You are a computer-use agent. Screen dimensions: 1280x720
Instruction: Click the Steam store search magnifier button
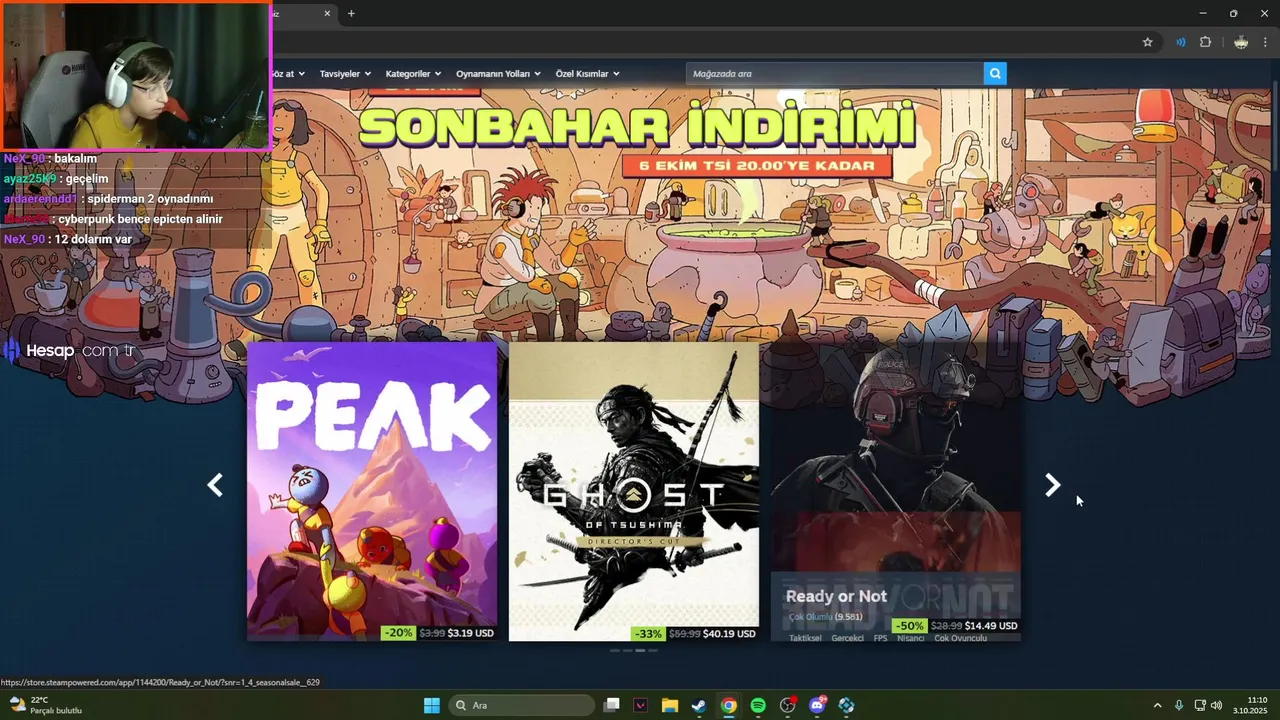(x=995, y=74)
